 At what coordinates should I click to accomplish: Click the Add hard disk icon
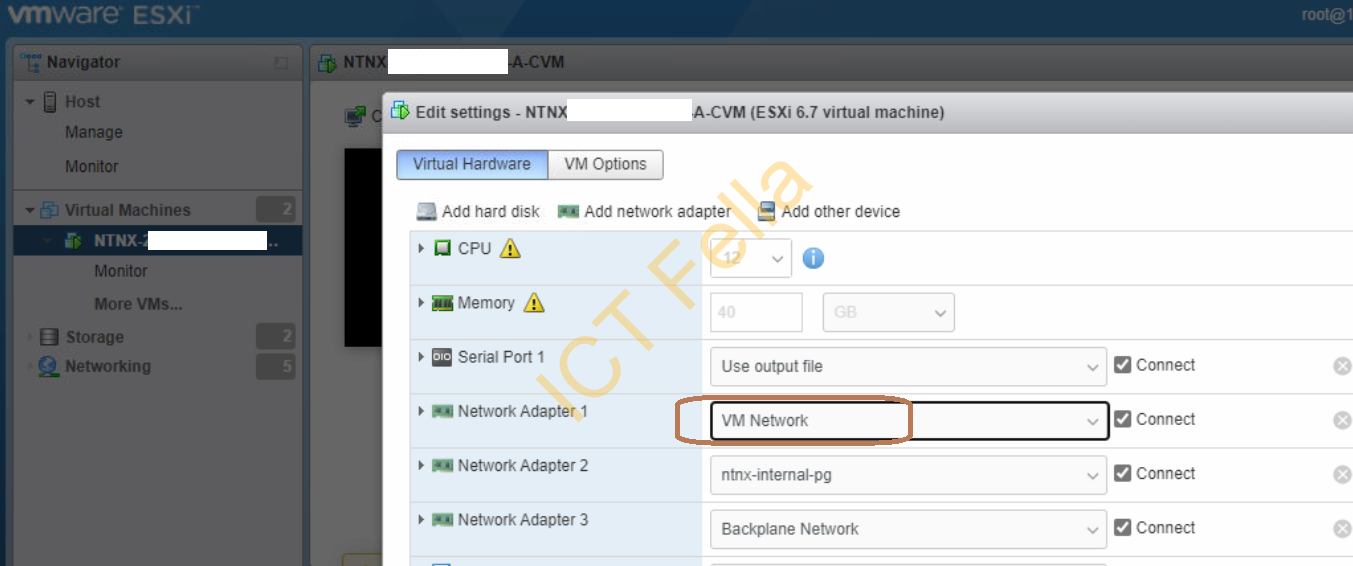[427, 211]
